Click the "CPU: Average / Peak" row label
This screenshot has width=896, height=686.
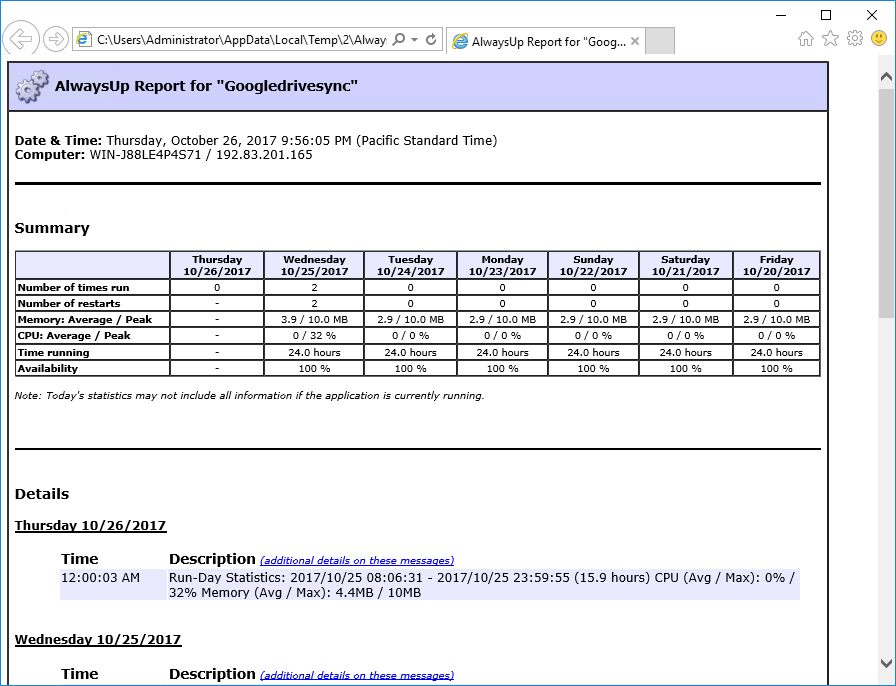point(74,336)
